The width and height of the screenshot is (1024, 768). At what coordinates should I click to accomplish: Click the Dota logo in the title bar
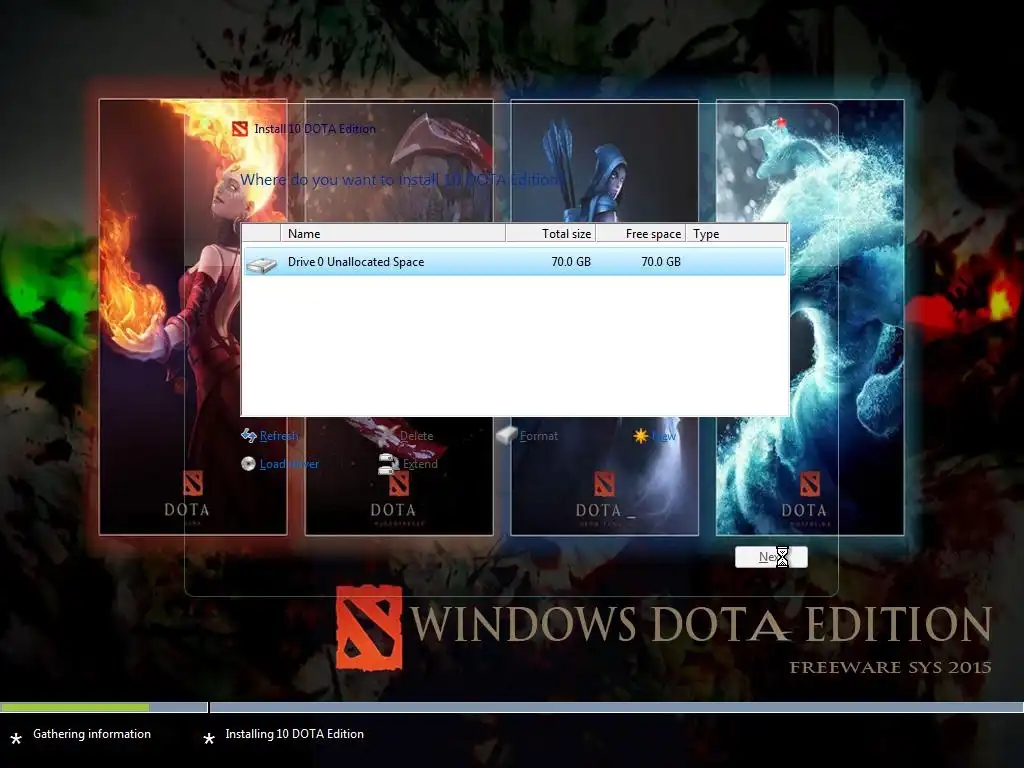click(240, 129)
